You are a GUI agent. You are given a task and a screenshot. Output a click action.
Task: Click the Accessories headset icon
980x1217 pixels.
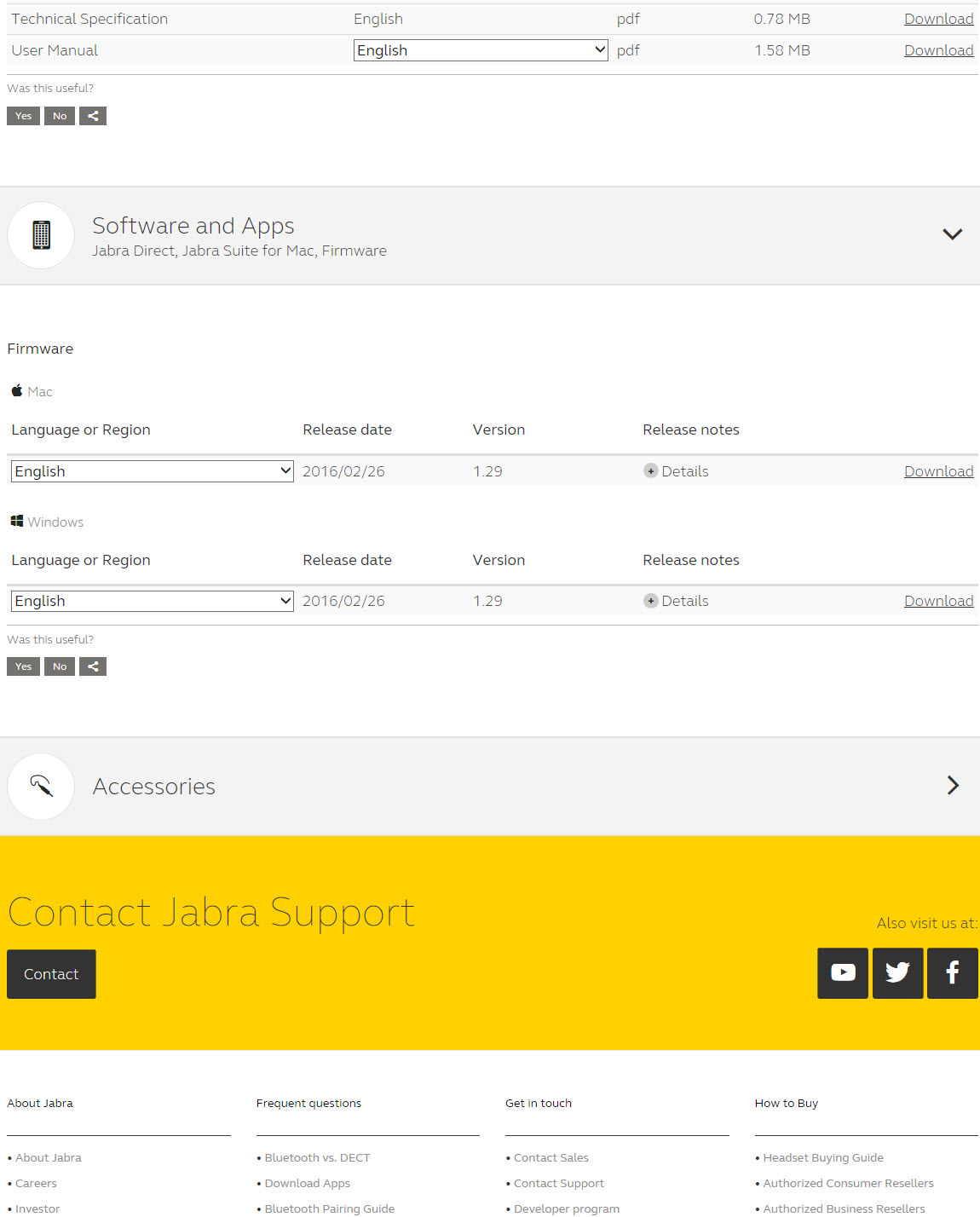(41, 786)
